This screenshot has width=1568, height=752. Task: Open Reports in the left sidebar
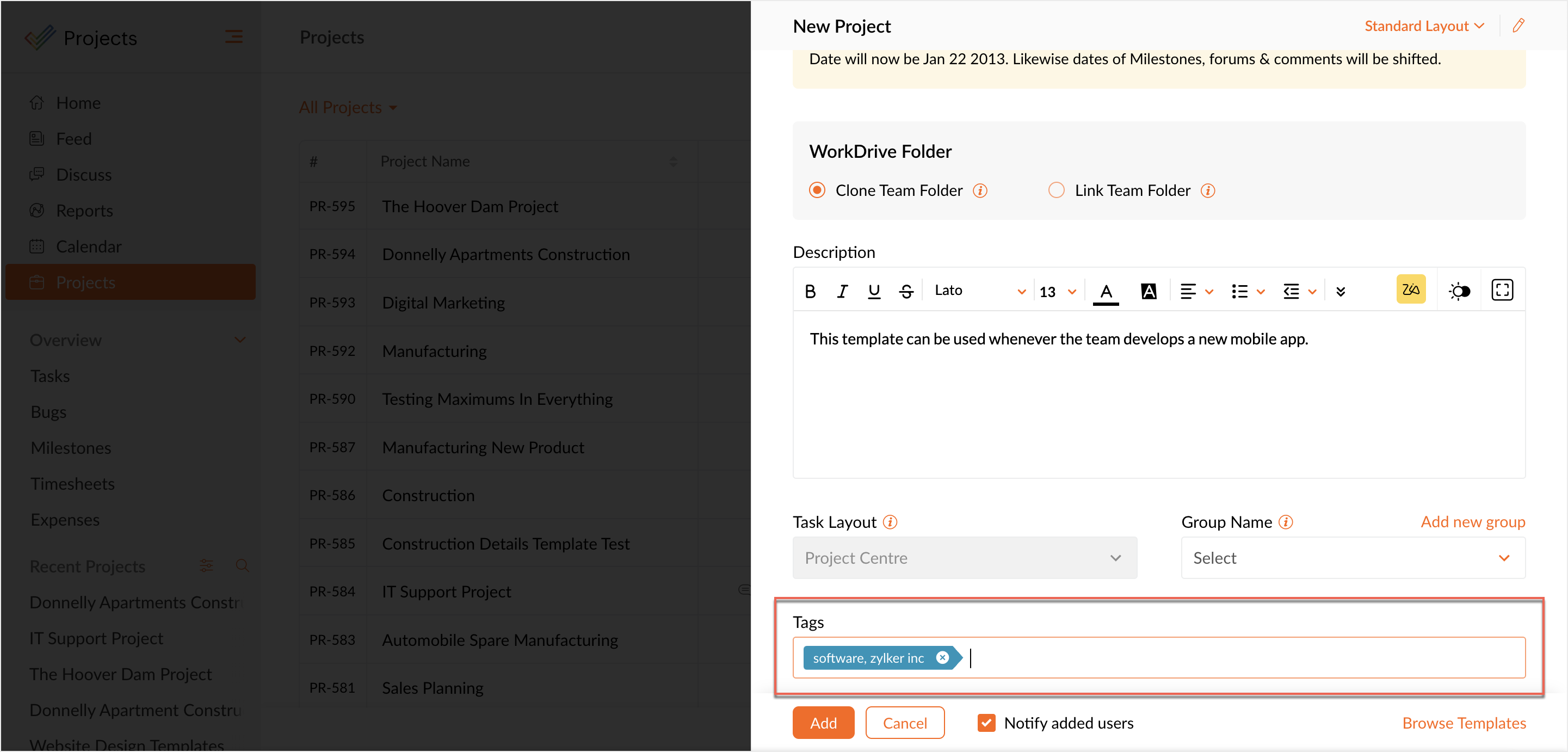click(x=84, y=211)
